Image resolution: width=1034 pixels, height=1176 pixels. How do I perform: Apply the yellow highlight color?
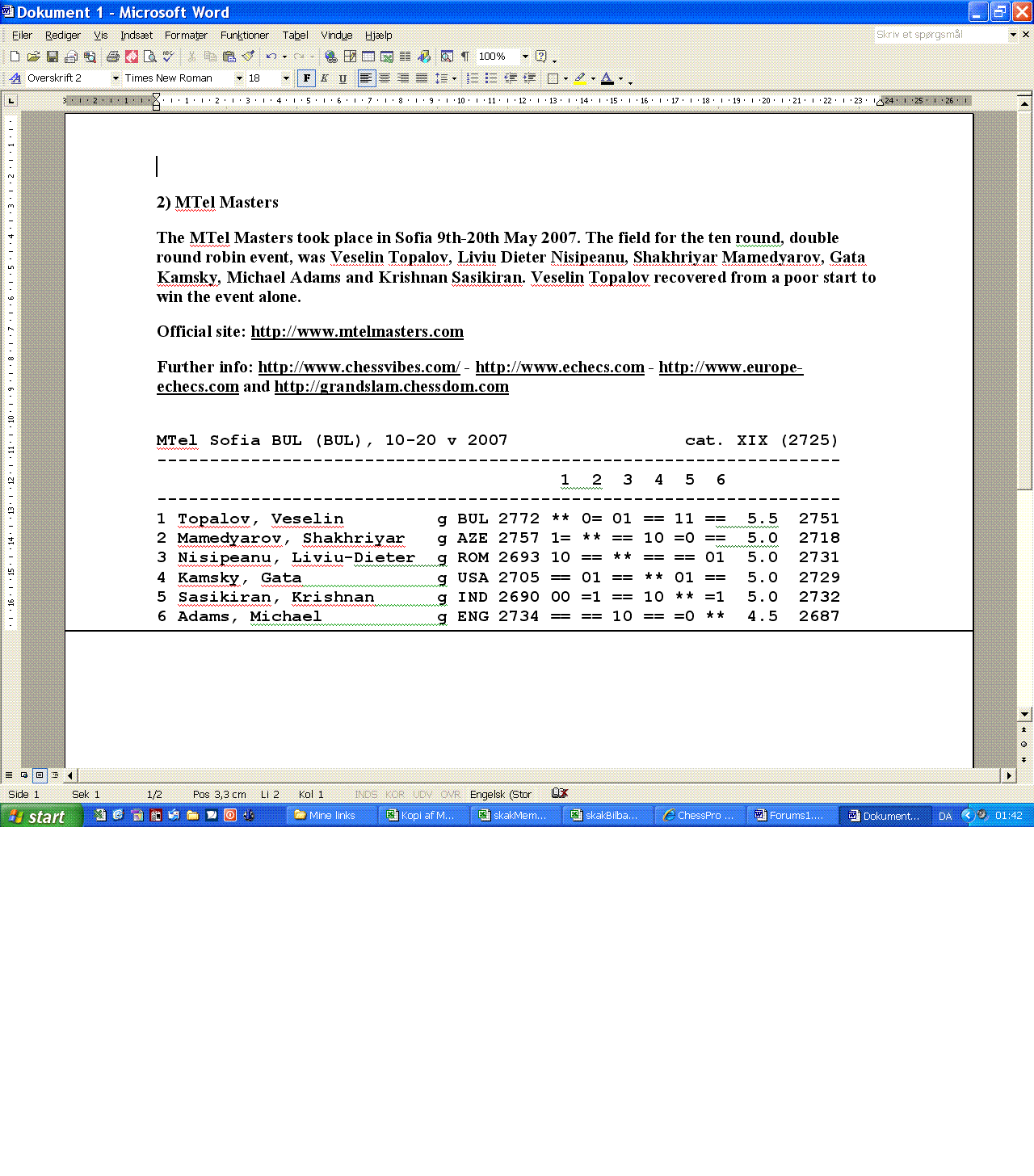[579, 78]
